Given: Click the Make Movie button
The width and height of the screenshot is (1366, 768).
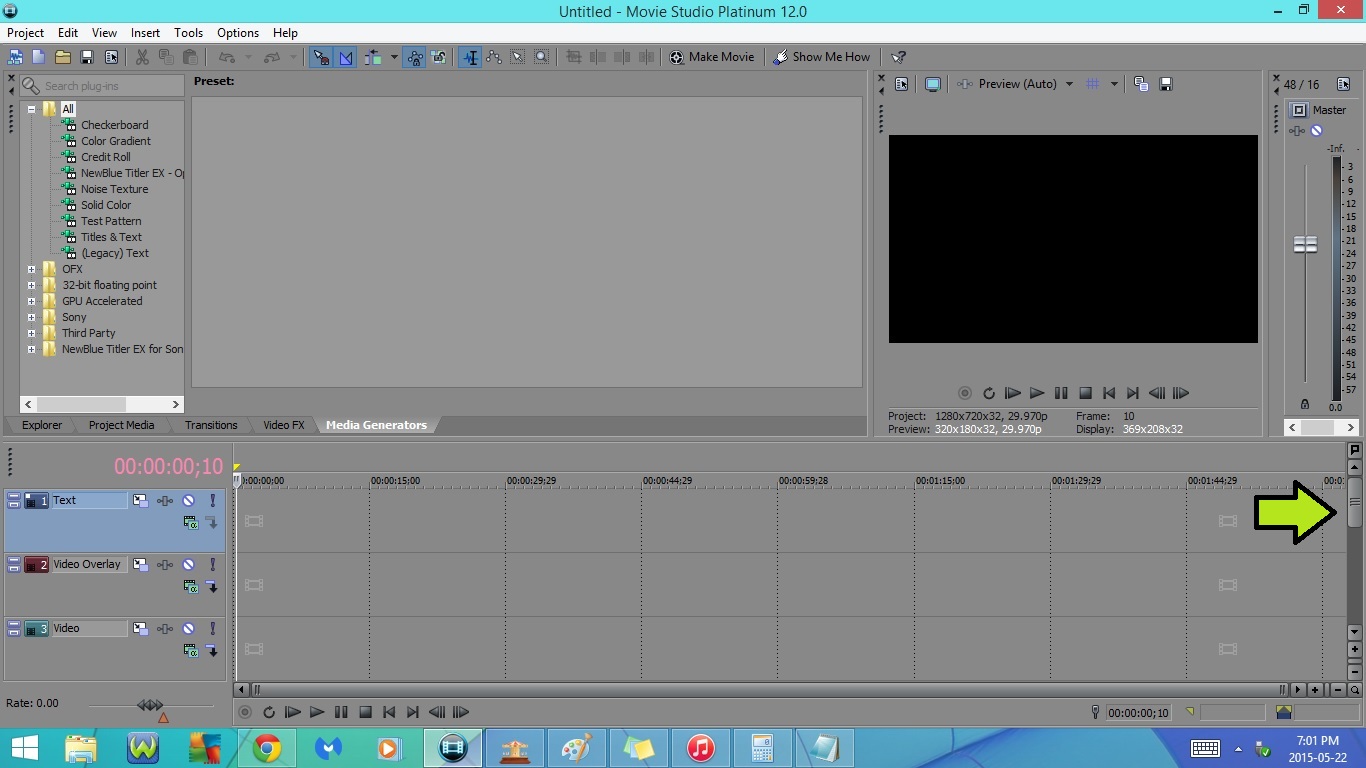Looking at the screenshot, I should [712, 57].
